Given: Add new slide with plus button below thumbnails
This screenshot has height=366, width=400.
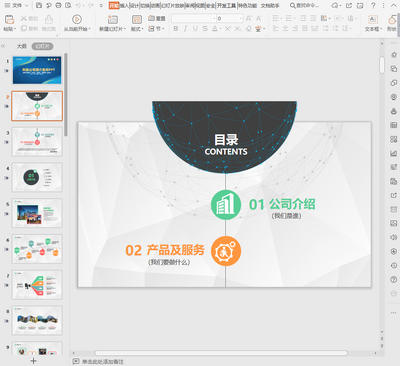Looking at the screenshot, I should (x=33, y=361).
